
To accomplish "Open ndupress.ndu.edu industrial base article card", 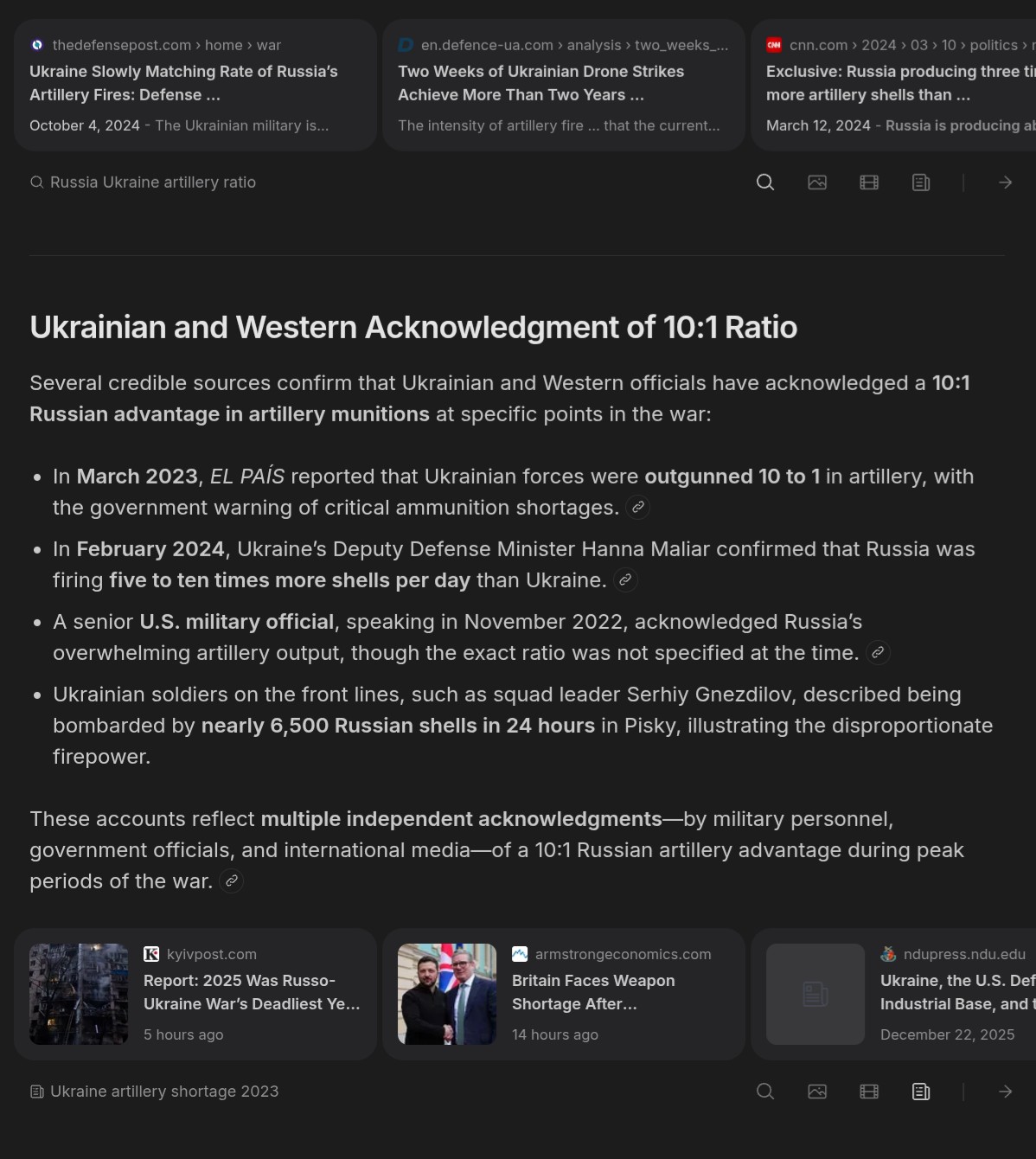I will [x=893, y=995].
